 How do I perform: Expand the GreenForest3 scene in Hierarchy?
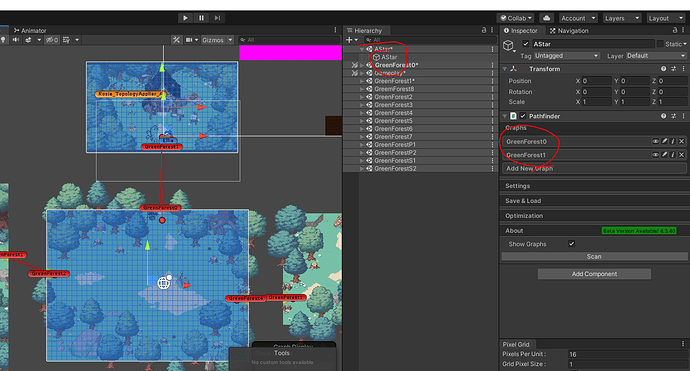362,105
